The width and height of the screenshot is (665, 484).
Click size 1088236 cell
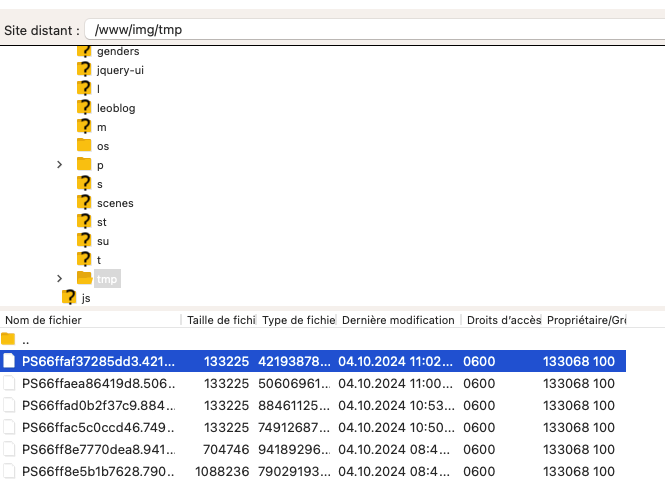222,472
